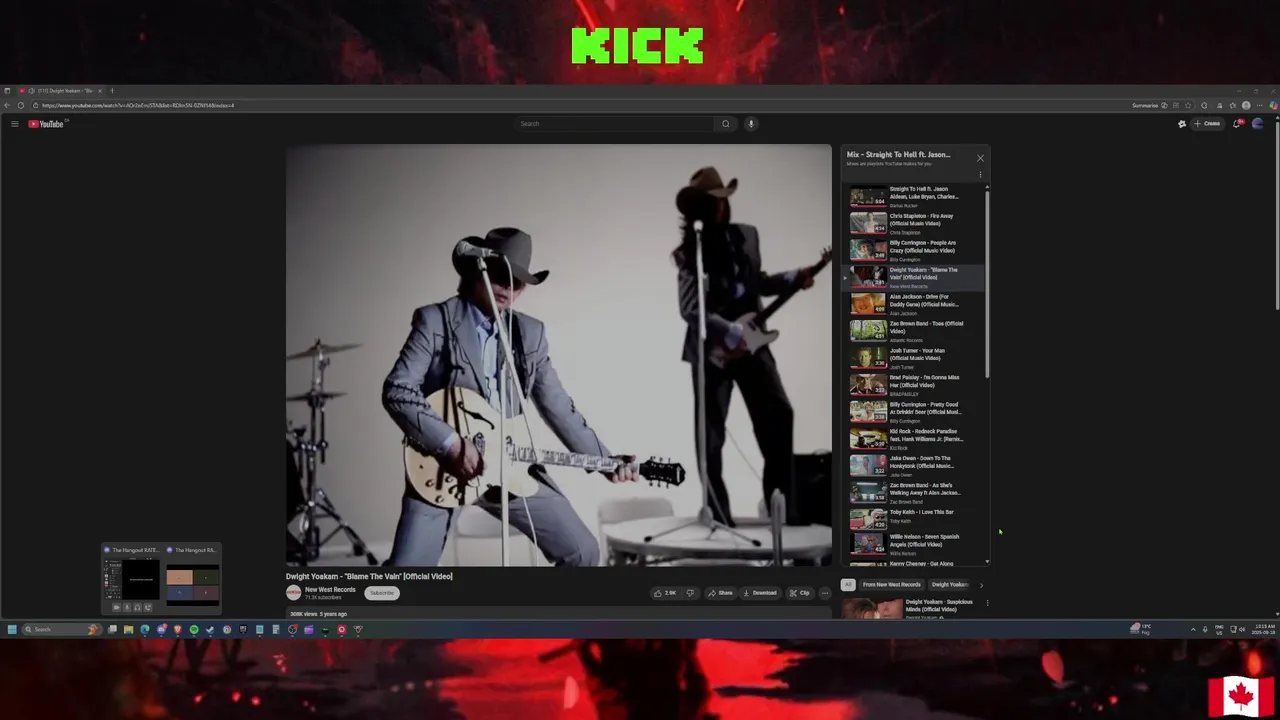1280x720 pixels.
Task: Open the YouTube Create button
Action: (1207, 124)
